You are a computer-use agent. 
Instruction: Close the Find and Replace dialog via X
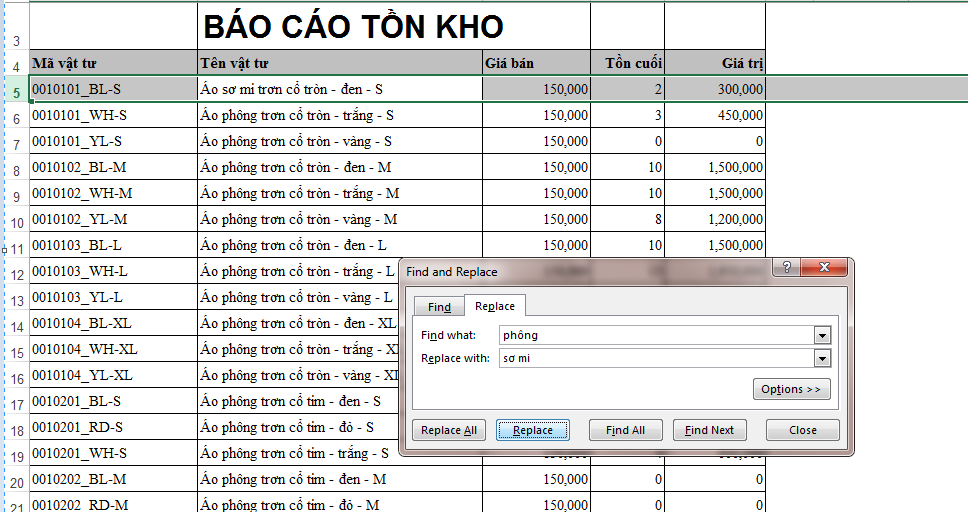826,267
